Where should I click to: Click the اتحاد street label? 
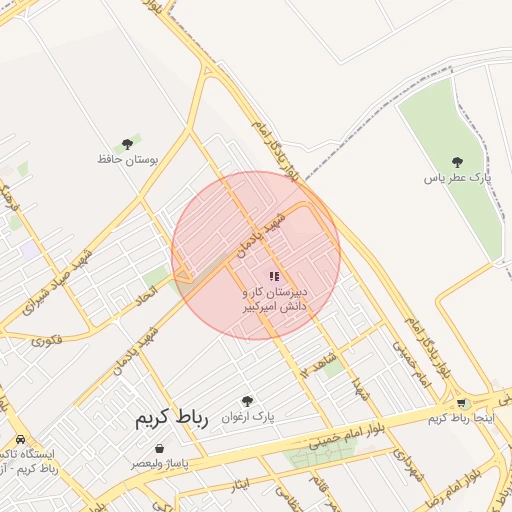[147, 296]
